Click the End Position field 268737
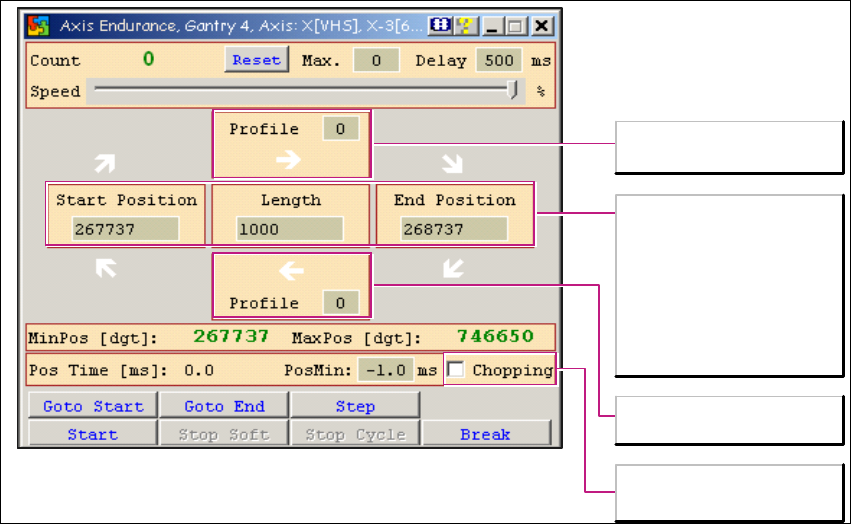 [x=454, y=229]
